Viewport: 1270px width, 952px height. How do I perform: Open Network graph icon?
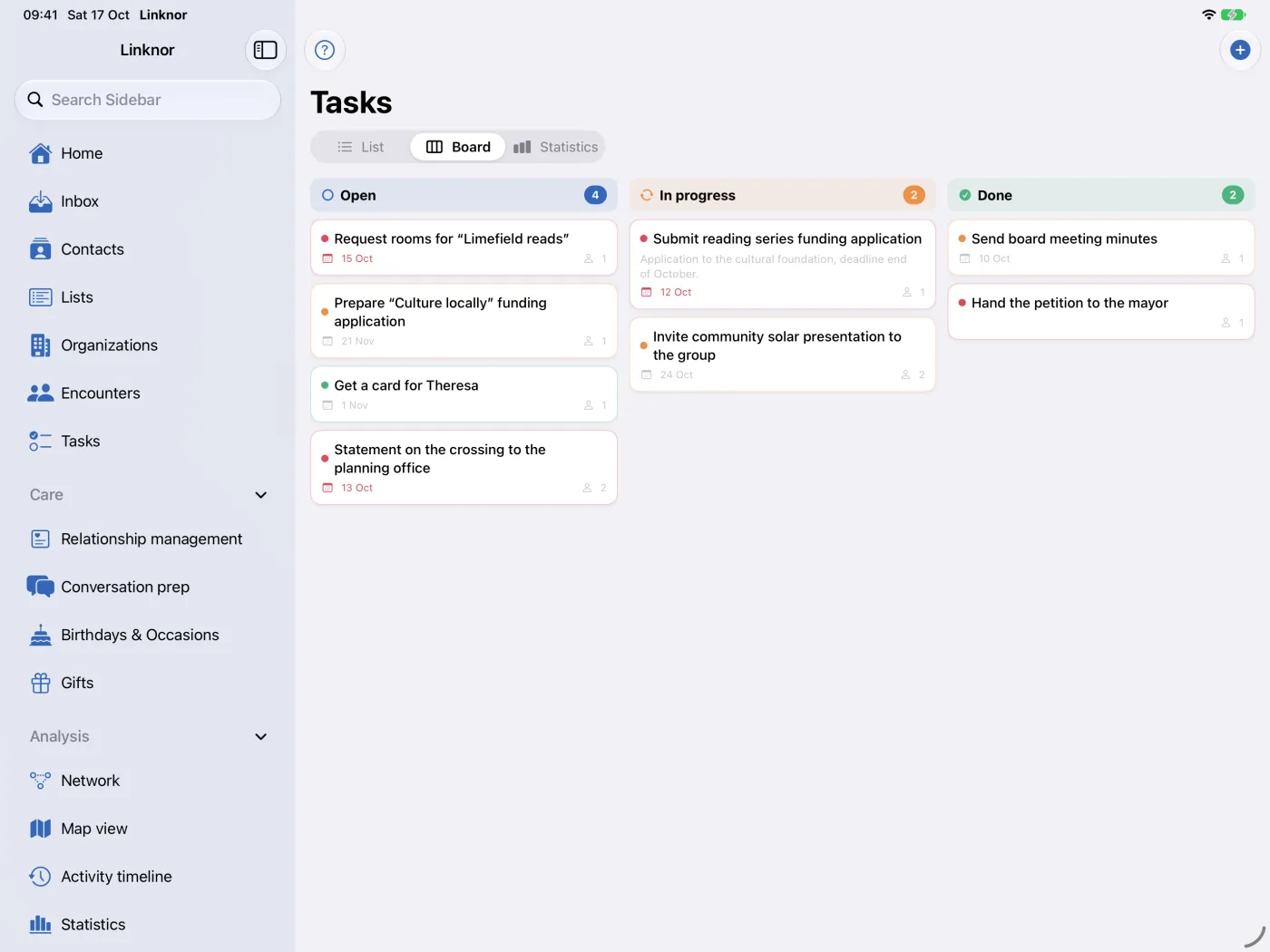click(x=41, y=781)
